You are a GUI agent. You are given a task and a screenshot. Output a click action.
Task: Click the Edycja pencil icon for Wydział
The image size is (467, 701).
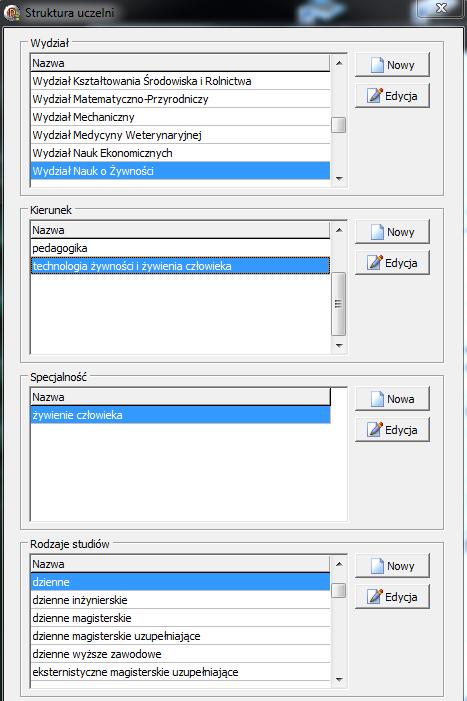(374, 95)
